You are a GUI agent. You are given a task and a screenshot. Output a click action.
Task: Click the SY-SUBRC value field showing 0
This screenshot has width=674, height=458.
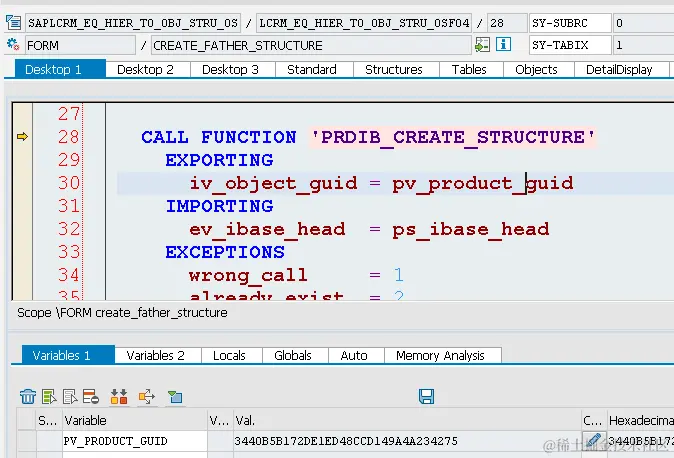click(x=643, y=23)
